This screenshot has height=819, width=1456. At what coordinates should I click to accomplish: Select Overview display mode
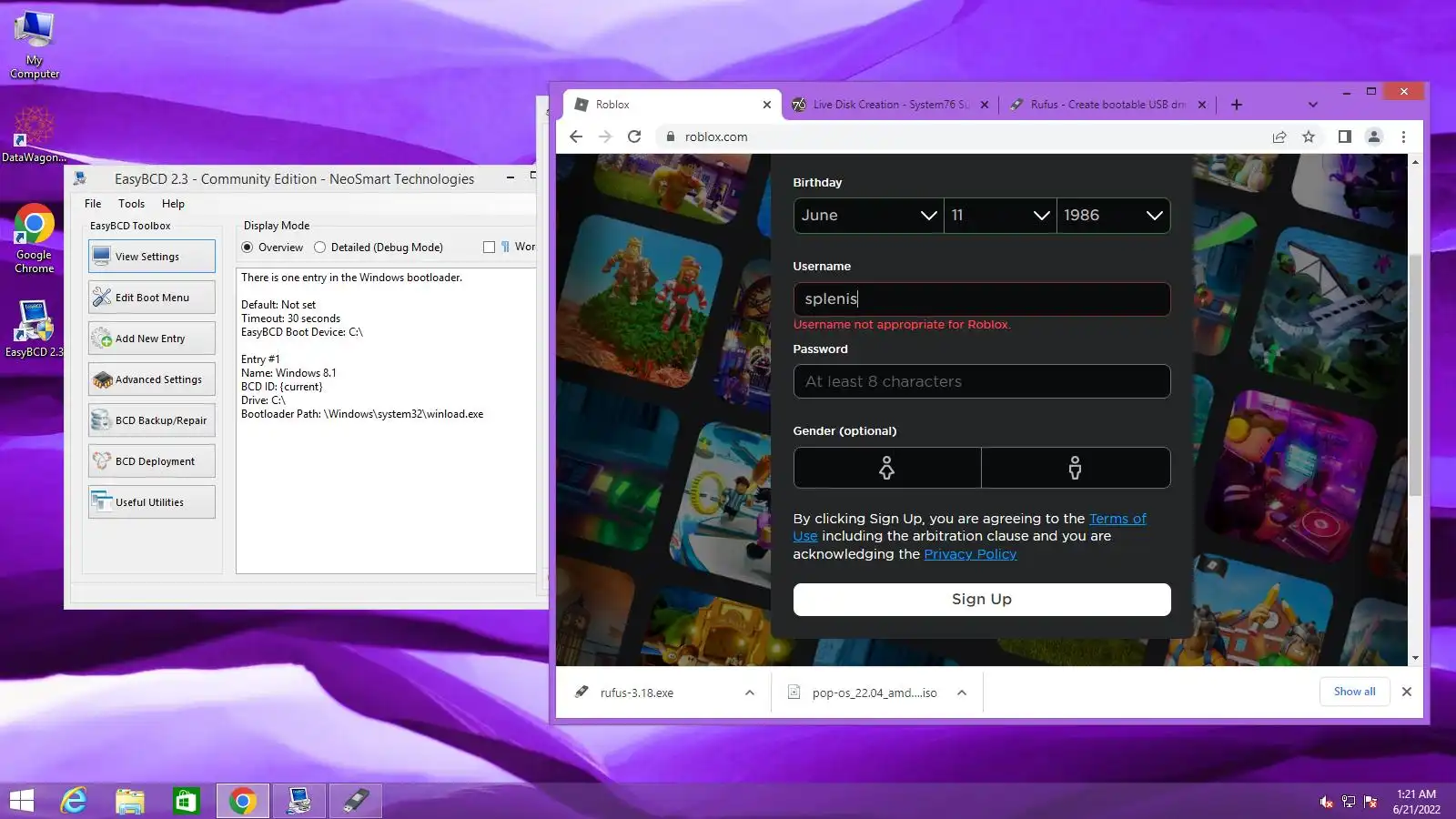pyautogui.click(x=247, y=248)
